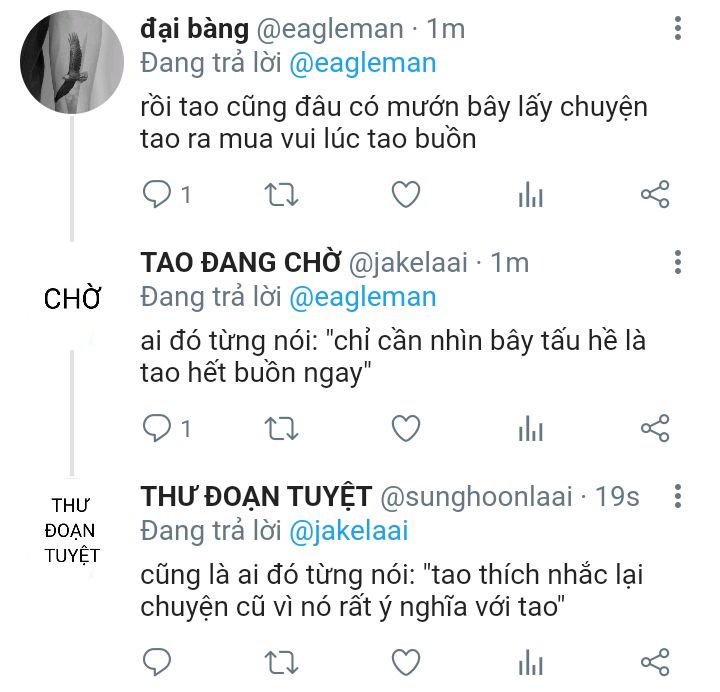Retweet the tweet from @jakelaai

click(x=281, y=428)
